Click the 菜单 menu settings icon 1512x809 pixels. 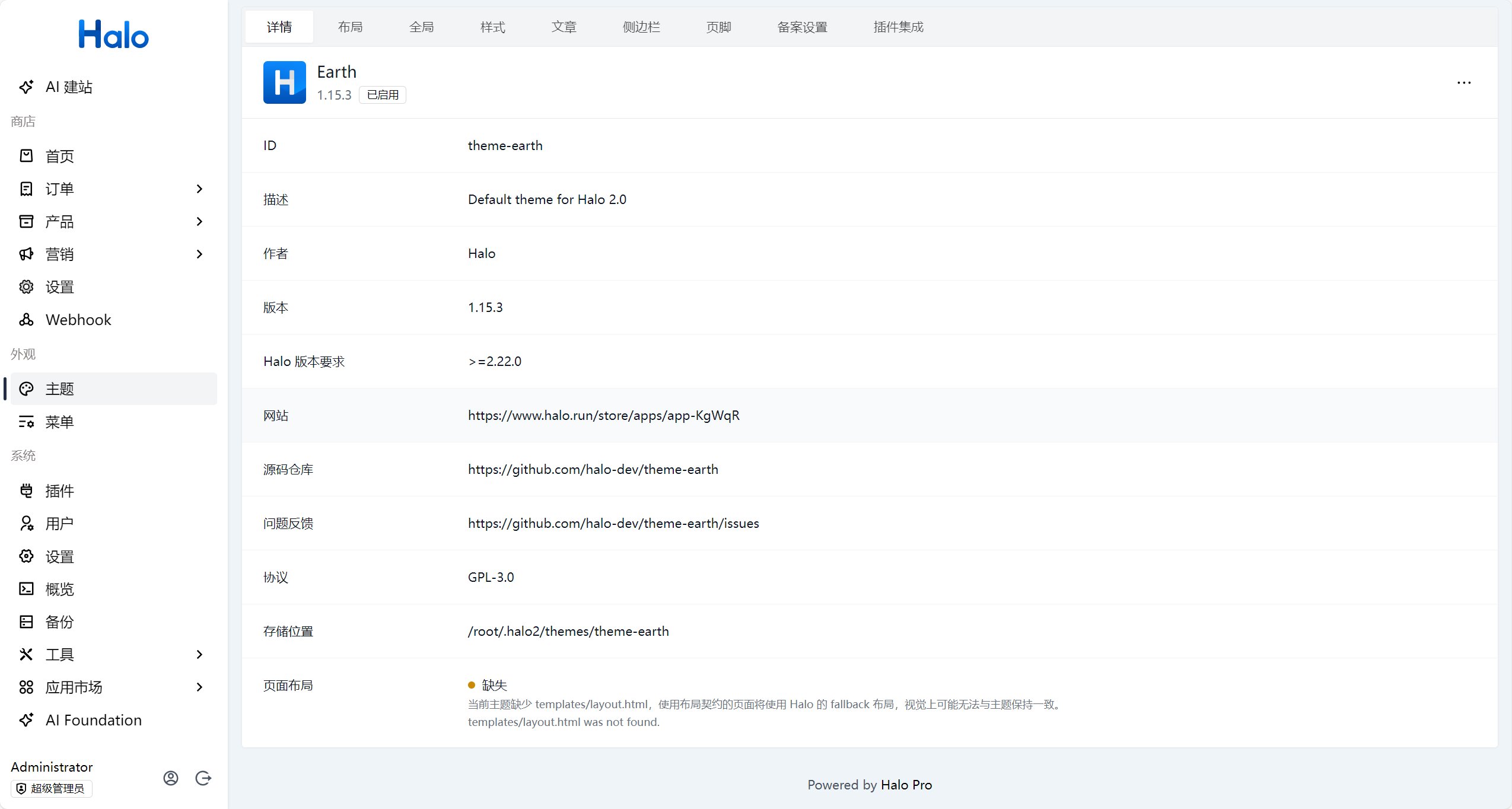click(26, 422)
